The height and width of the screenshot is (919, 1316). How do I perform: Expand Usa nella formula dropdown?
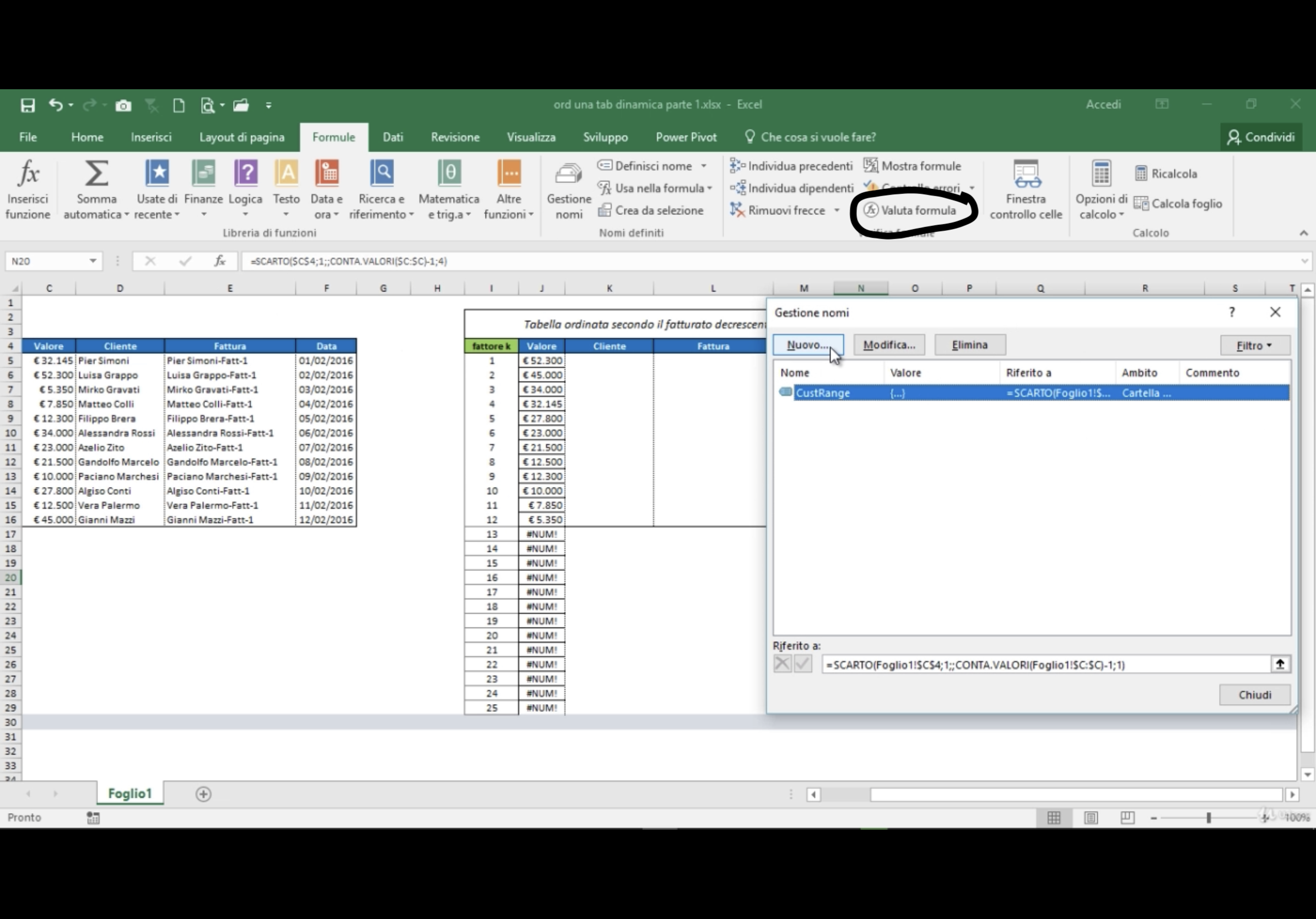pos(710,188)
